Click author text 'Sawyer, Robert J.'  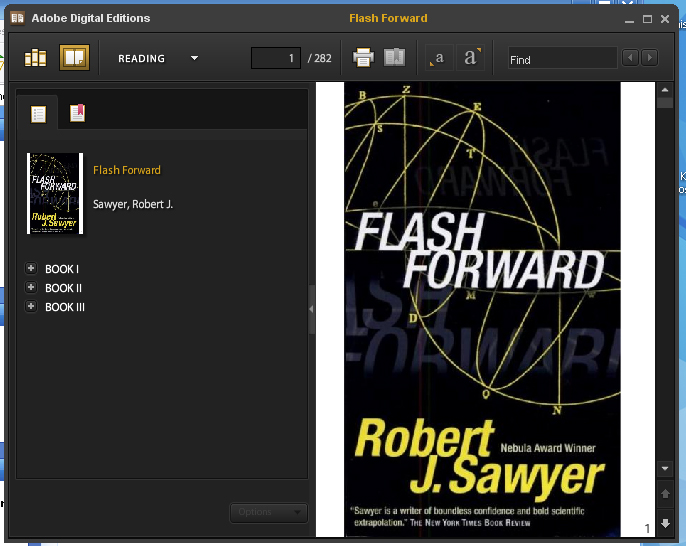133,204
